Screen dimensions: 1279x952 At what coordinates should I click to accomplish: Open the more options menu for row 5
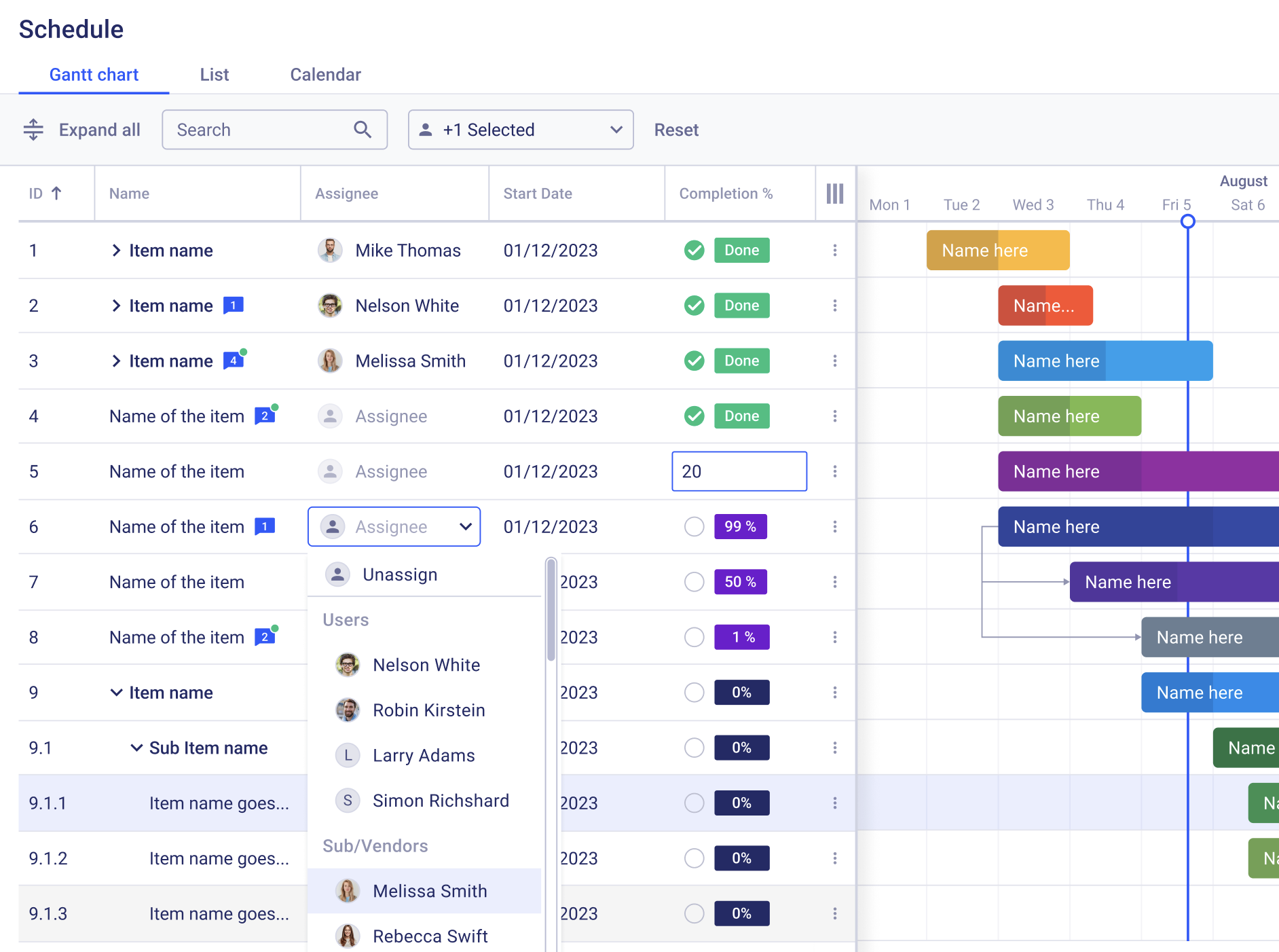tap(835, 471)
